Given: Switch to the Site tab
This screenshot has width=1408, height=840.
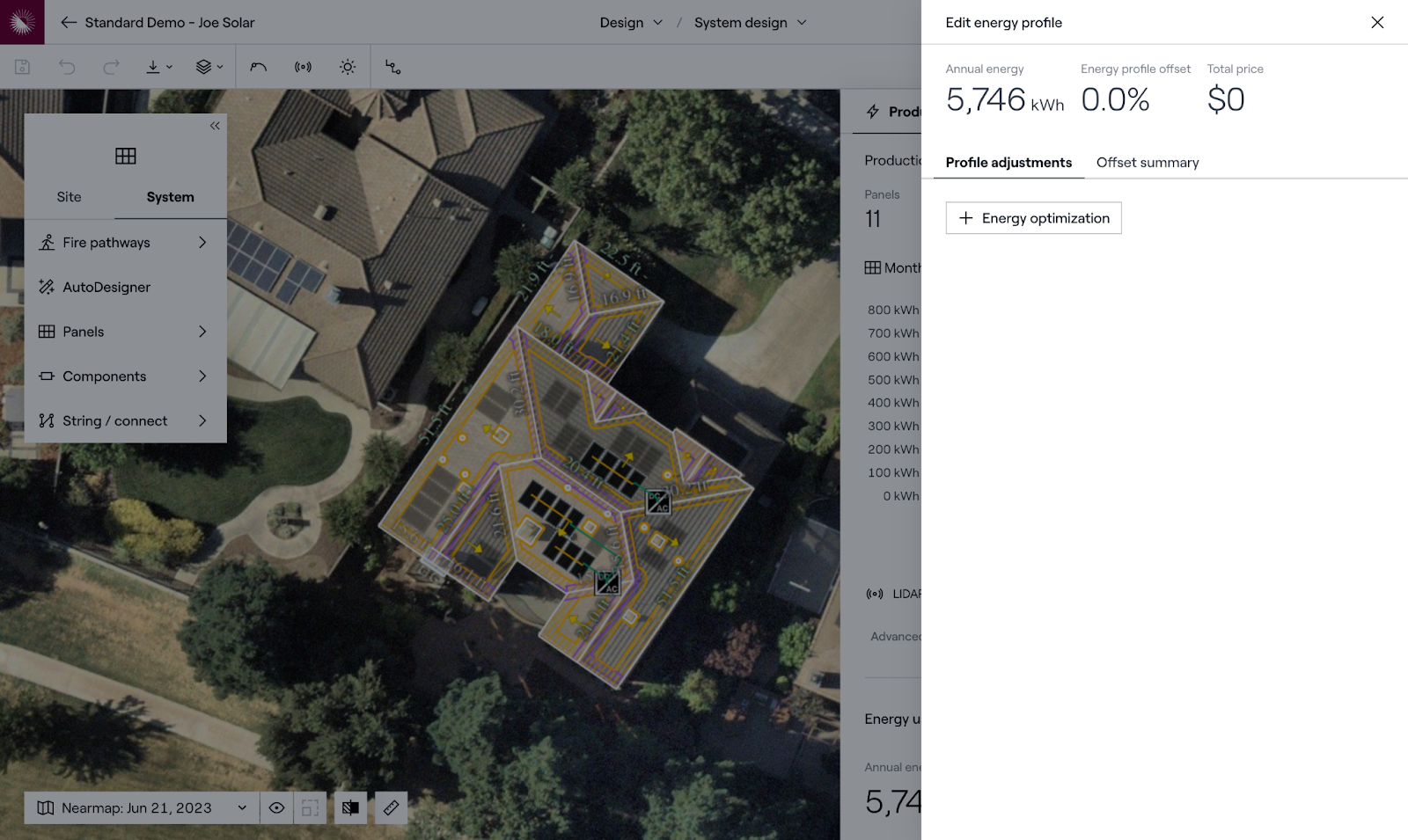Looking at the screenshot, I should tap(69, 197).
